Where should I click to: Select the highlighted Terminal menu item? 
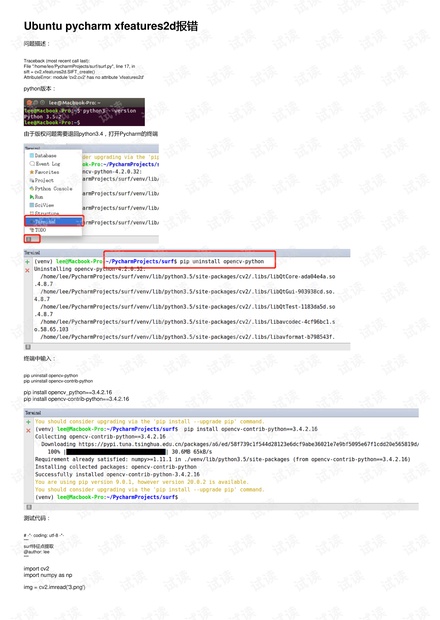point(54,221)
